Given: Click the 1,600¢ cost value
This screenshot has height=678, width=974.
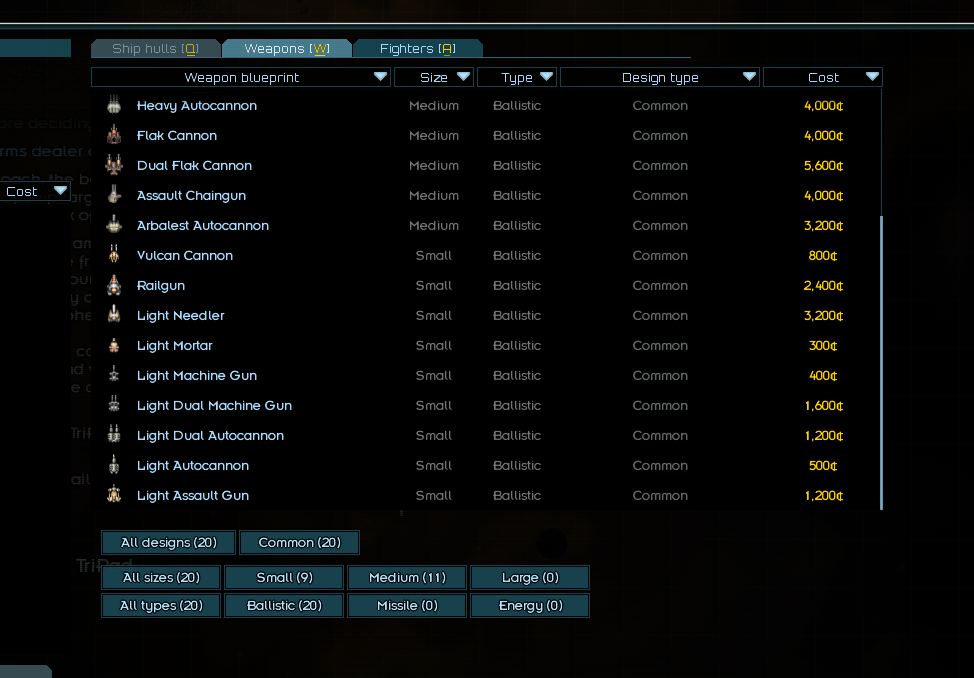Looking at the screenshot, I should 823,405.
